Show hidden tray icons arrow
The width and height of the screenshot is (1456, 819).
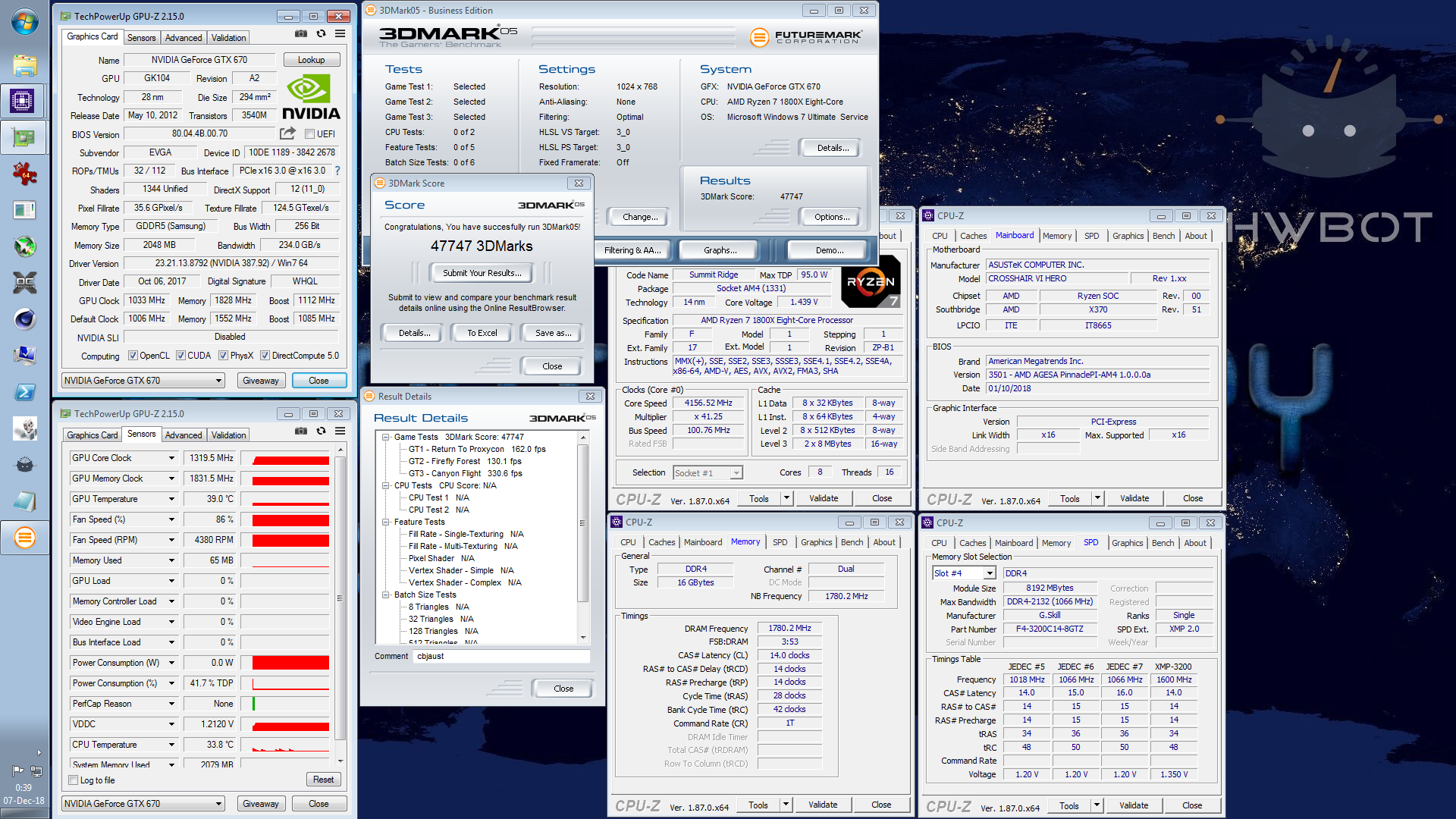(x=39, y=753)
